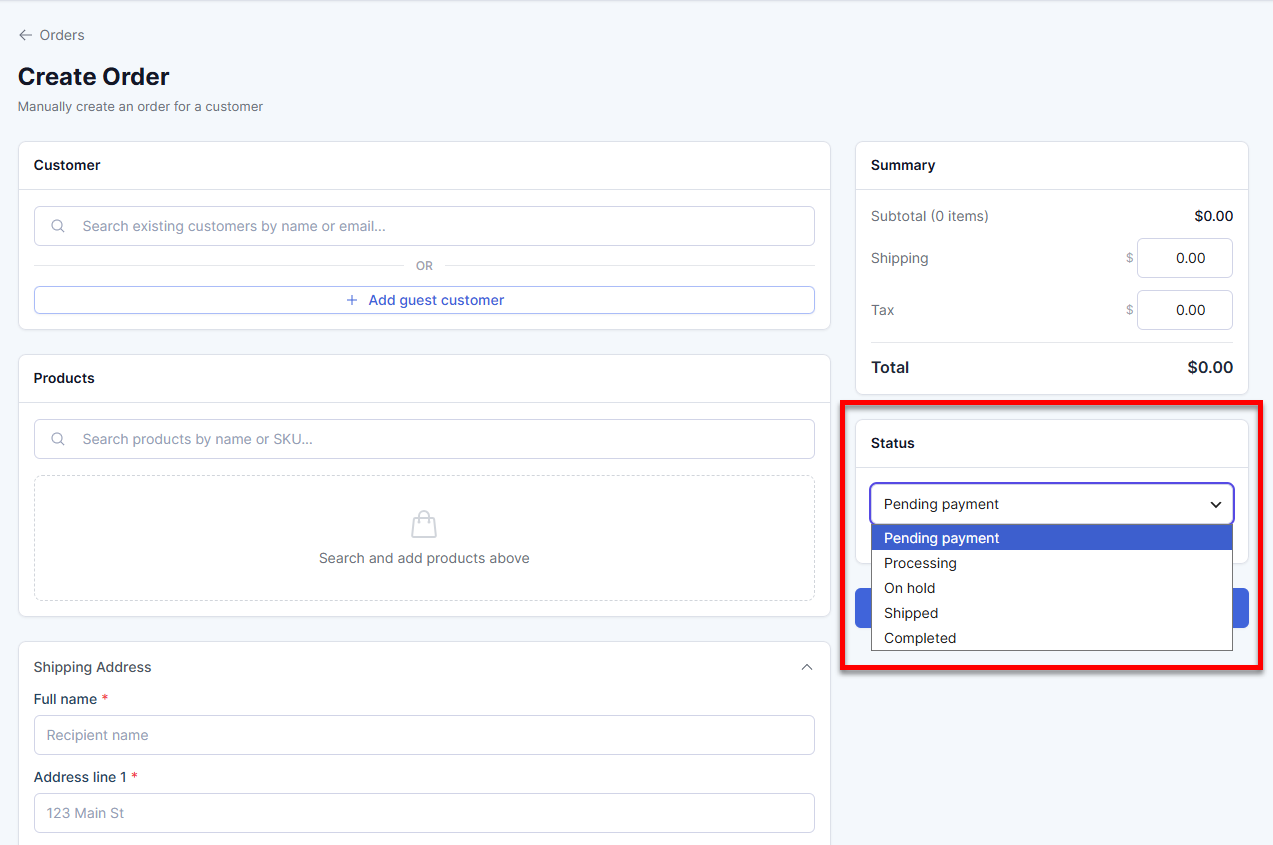Click the Create Order heading
The image size is (1273, 845).
94,77
